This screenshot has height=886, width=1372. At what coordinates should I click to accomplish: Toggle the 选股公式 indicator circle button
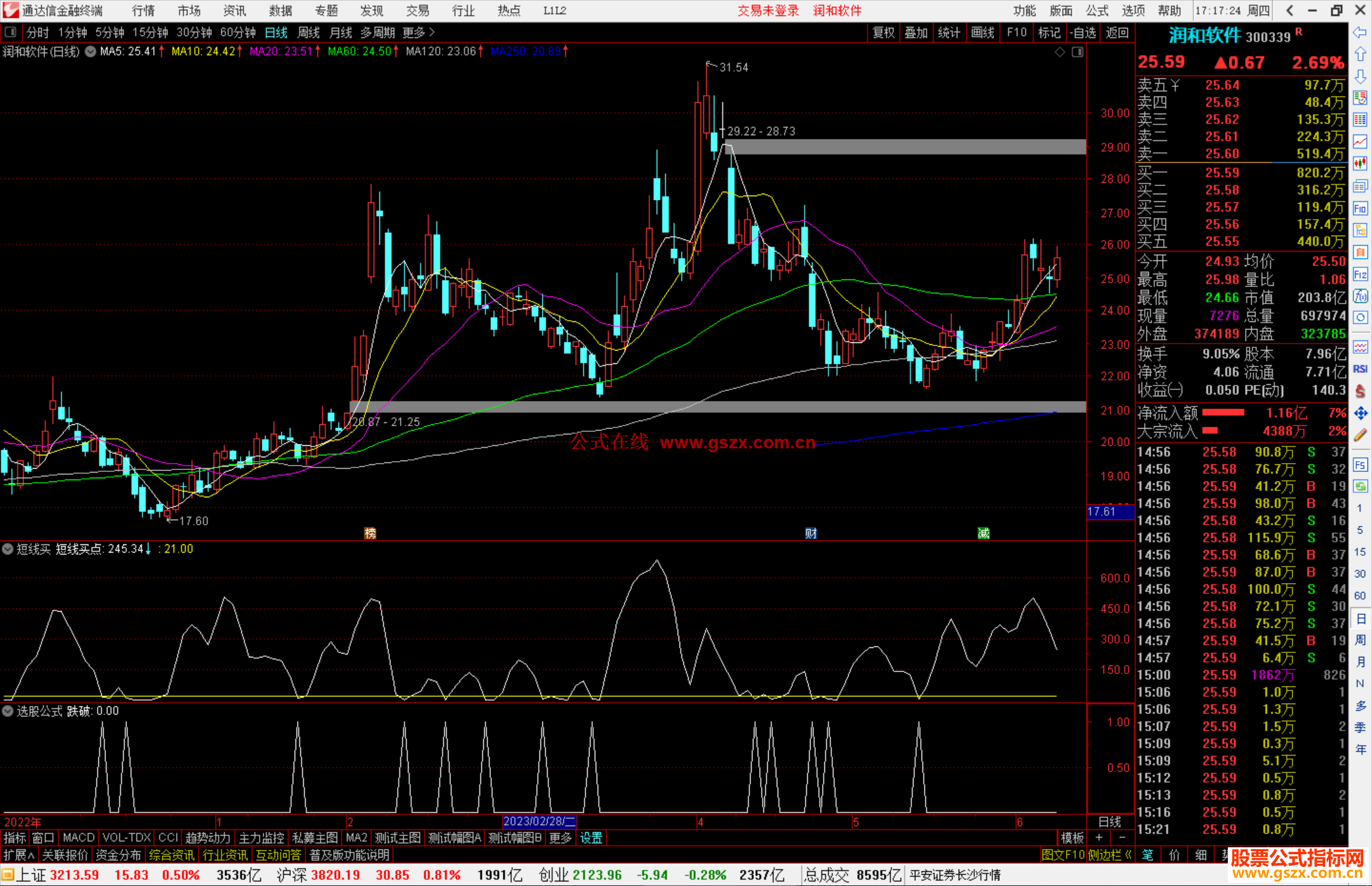pyautogui.click(x=8, y=711)
